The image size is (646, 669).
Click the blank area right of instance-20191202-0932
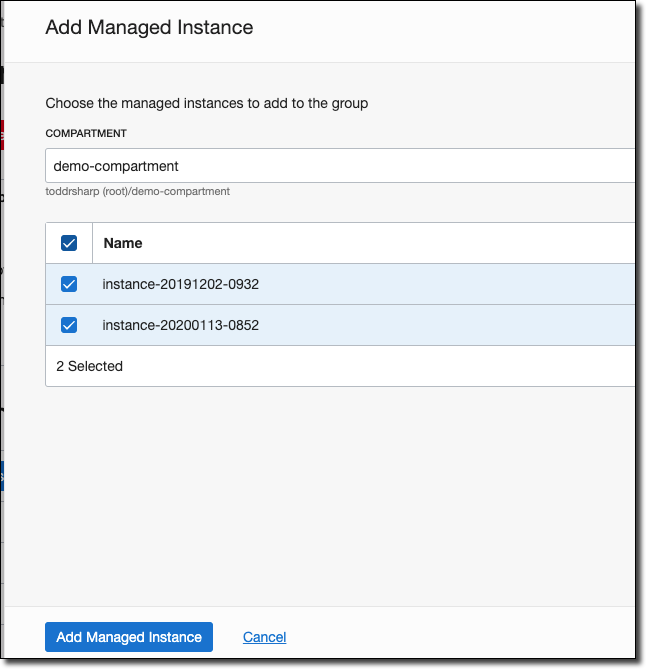tap(450, 284)
